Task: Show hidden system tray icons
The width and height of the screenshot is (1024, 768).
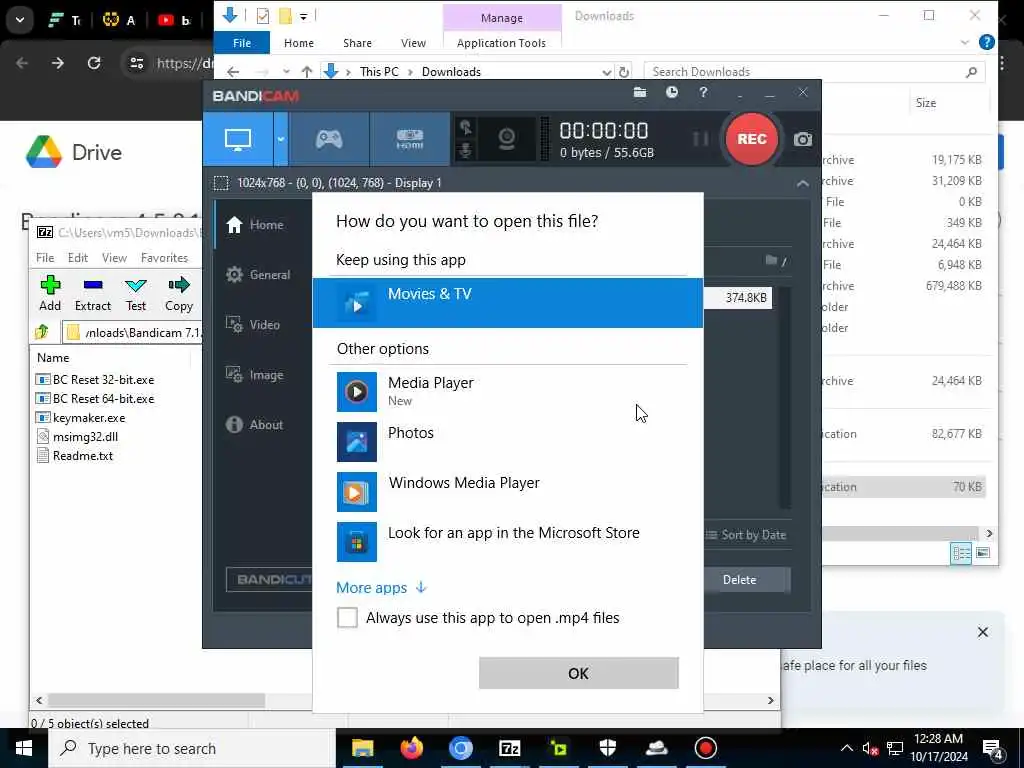Action: (x=846, y=748)
